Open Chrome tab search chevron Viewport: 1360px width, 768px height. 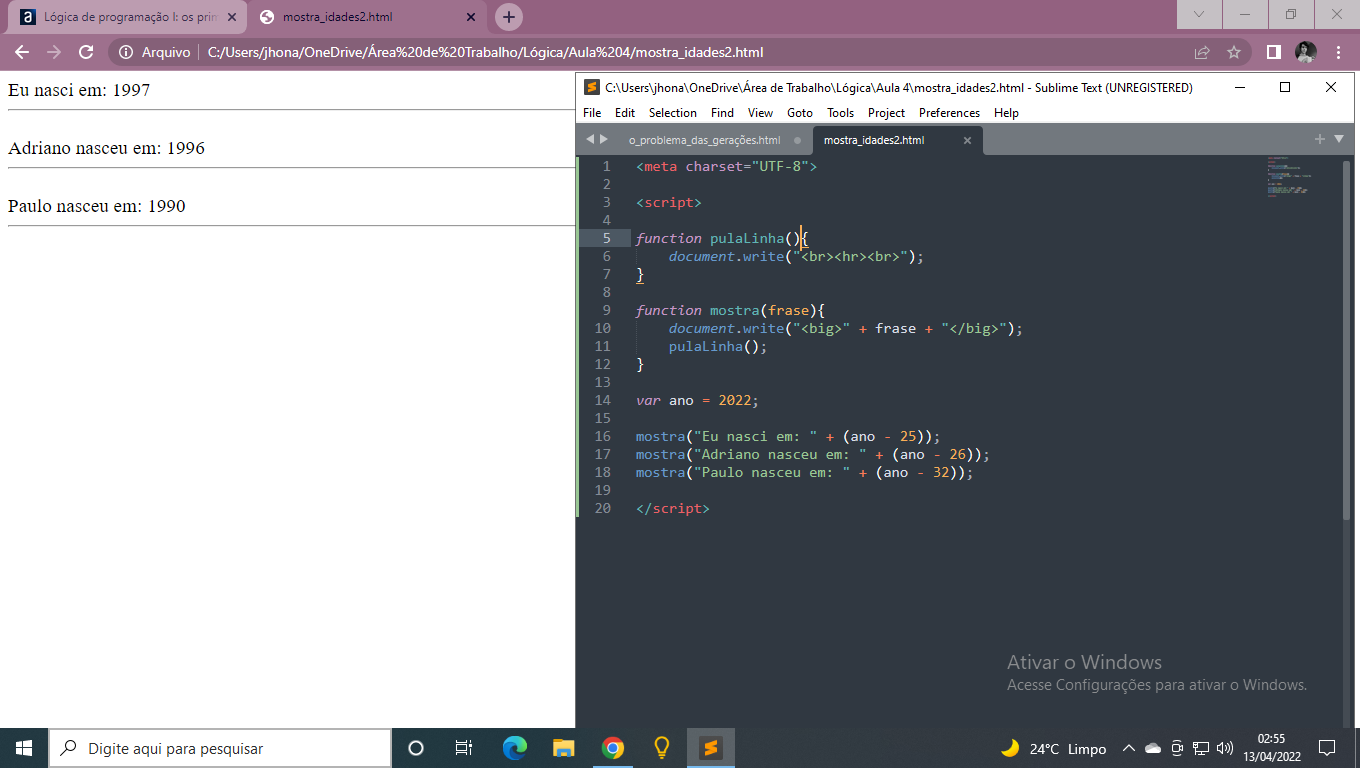click(x=1199, y=14)
